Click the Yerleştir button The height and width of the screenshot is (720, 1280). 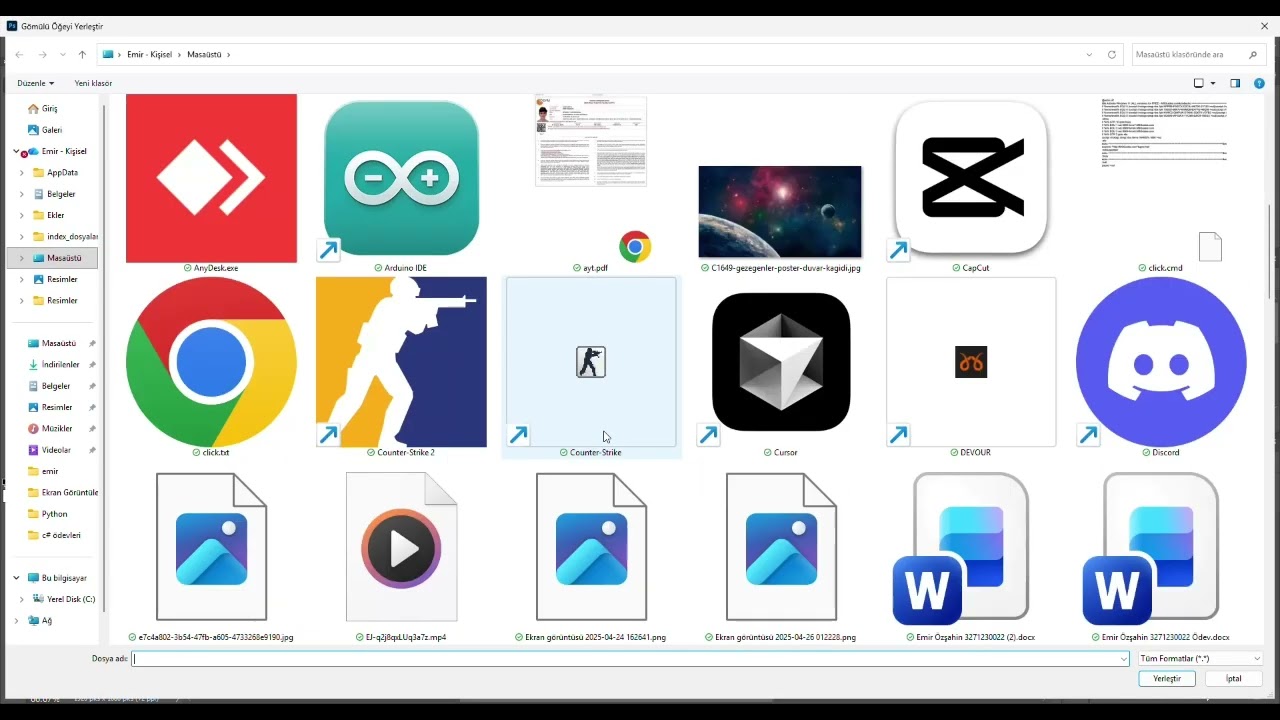(1167, 678)
